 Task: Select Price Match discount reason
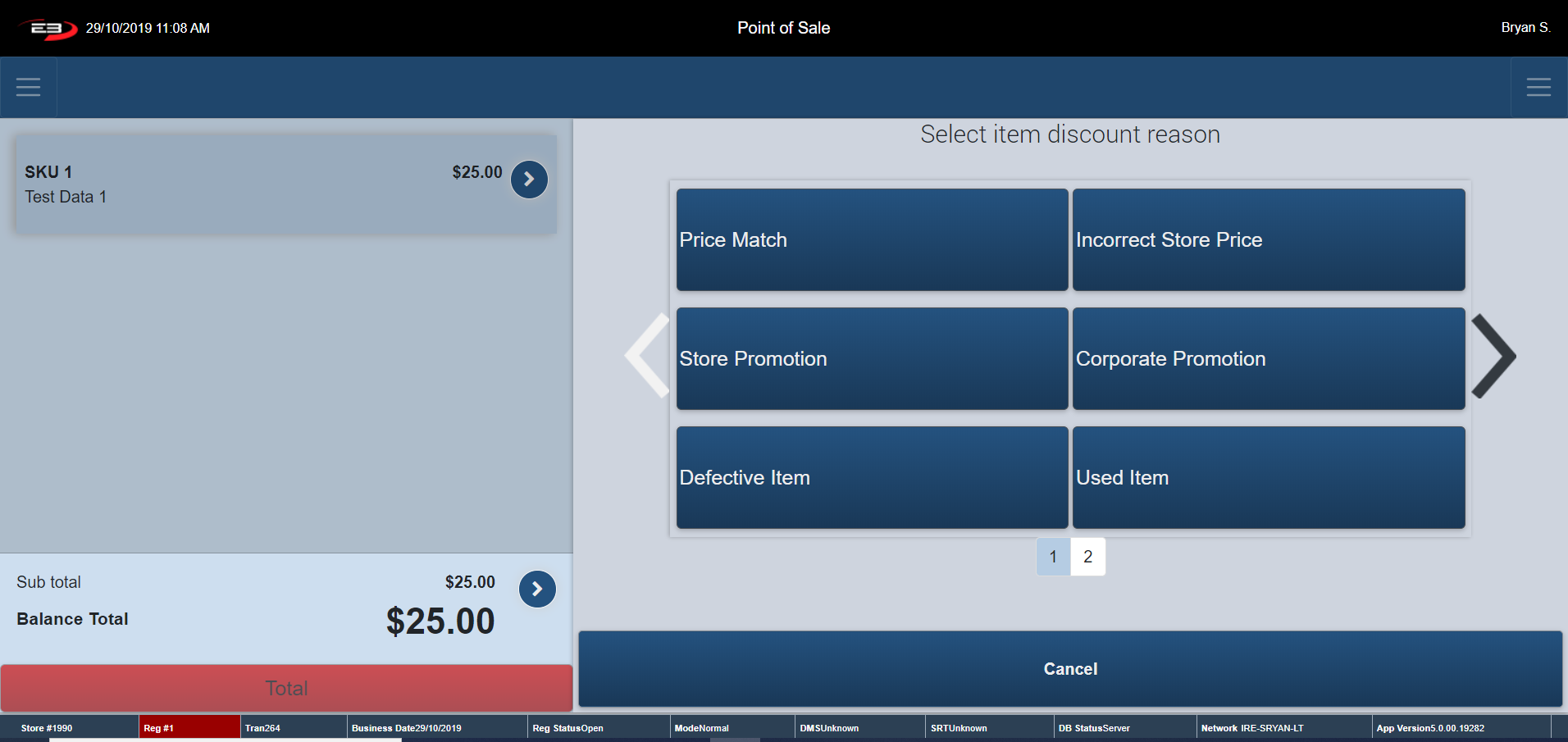click(x=872, y=239)
